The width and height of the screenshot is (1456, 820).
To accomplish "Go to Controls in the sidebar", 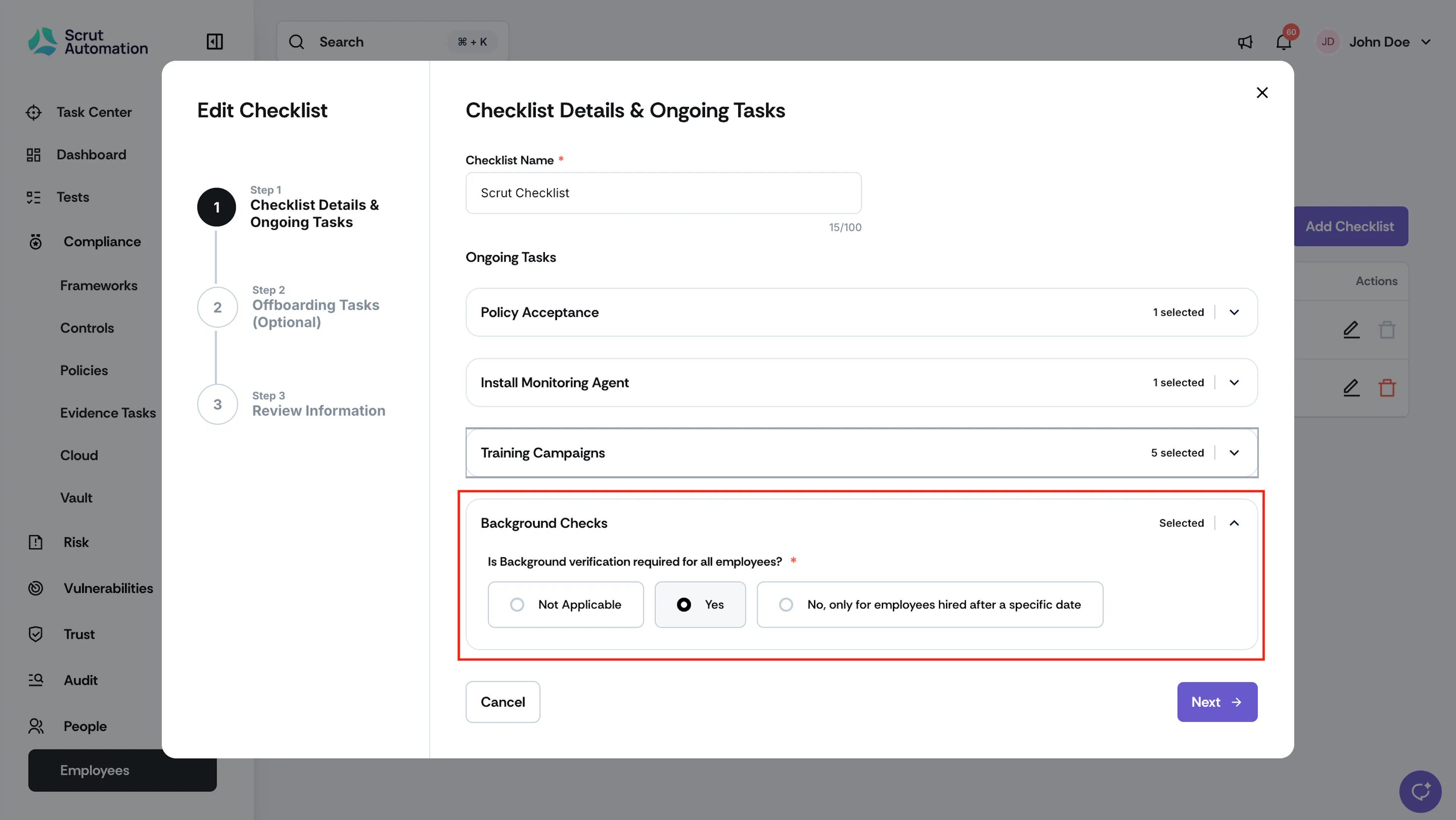I will point(87,328).
